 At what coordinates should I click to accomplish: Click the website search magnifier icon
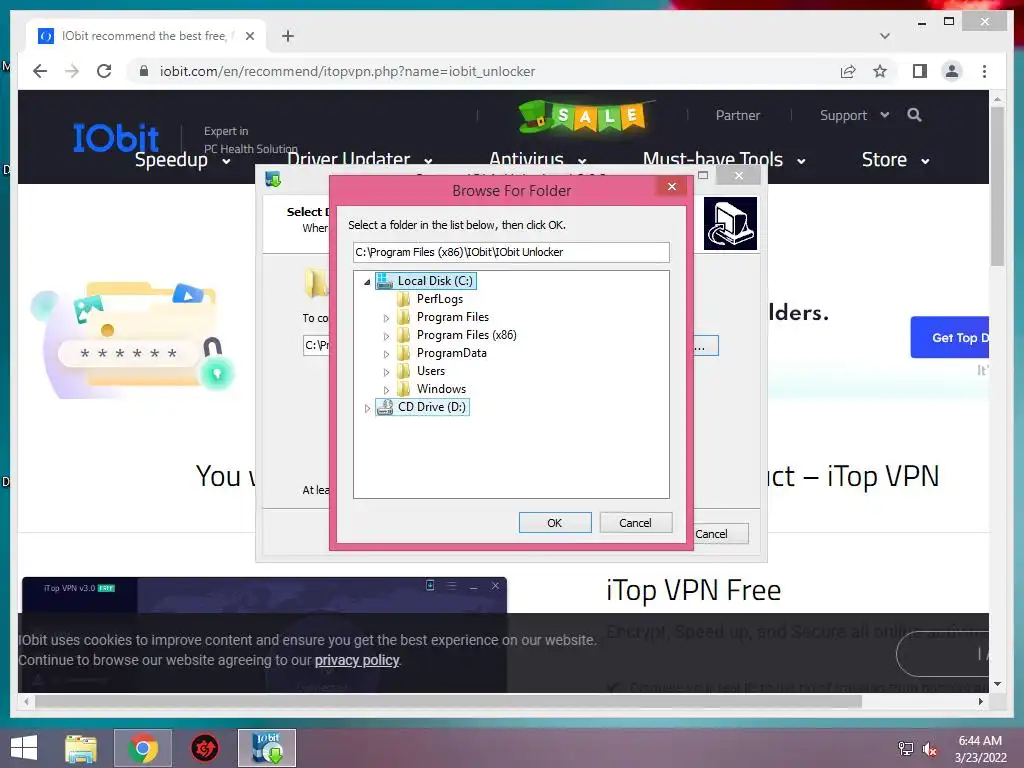click(914, 115)
